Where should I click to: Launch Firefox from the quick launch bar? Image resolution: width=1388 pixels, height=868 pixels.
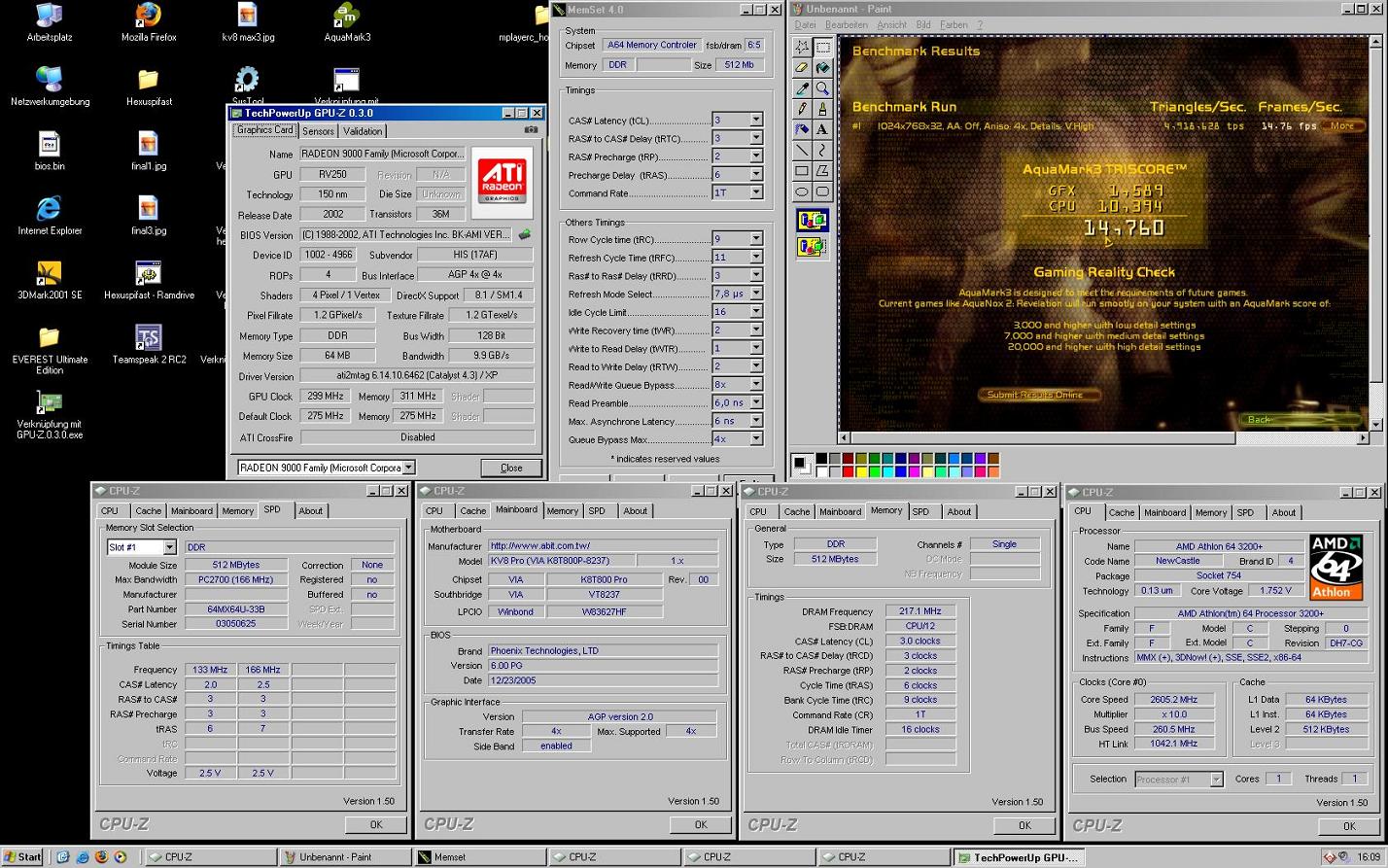(x=101, y=857)
